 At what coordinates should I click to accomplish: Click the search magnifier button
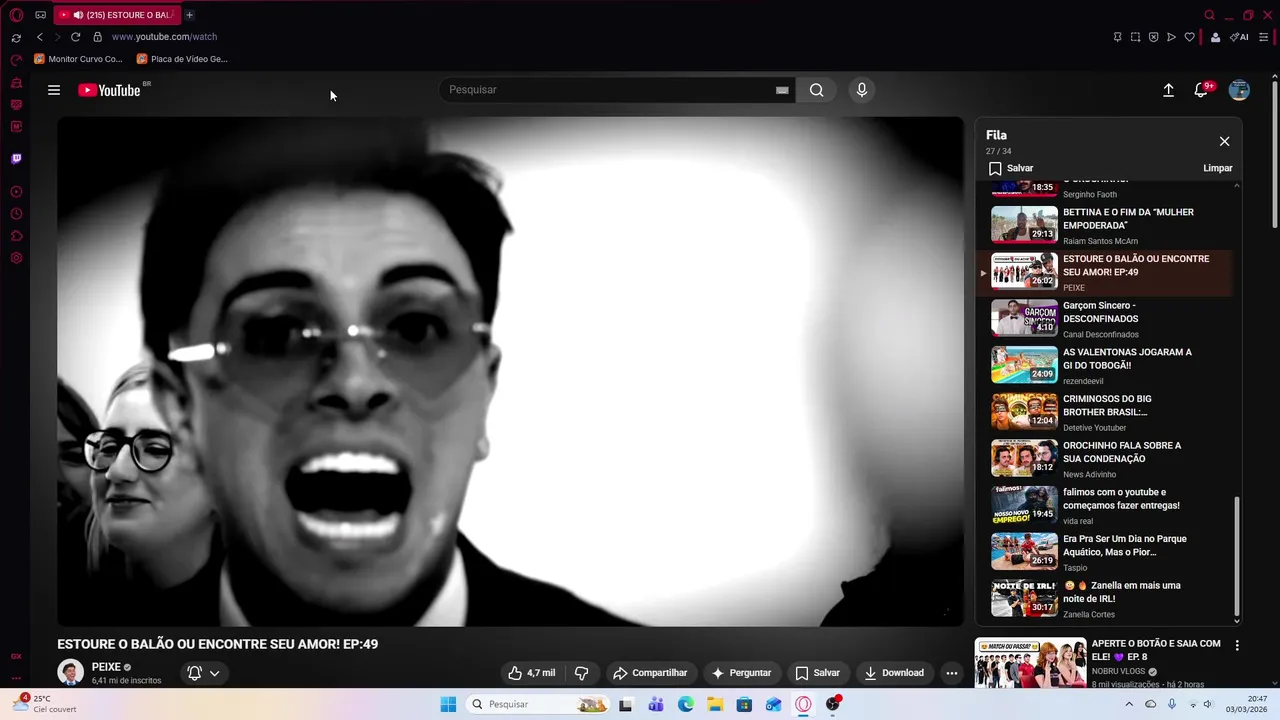coord(817,90)
